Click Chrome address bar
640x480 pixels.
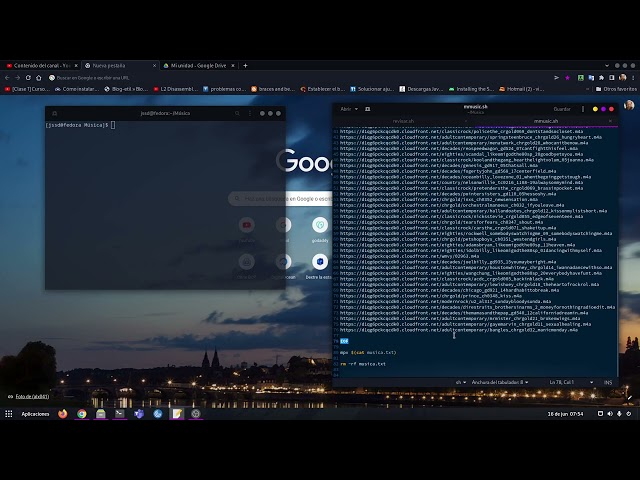300,78
